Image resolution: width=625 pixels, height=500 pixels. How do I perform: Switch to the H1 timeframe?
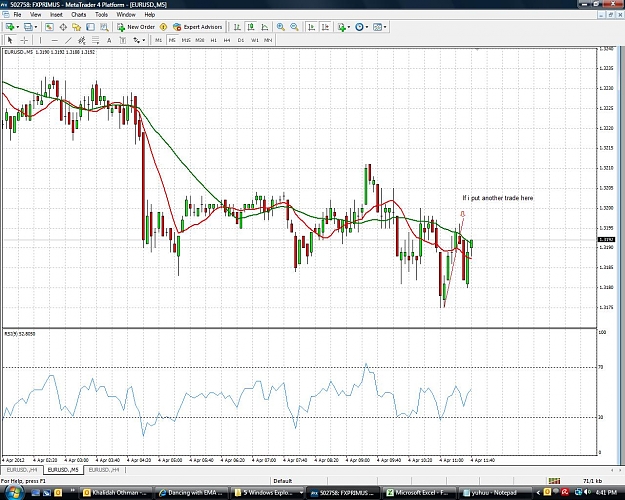coord(214,40)
